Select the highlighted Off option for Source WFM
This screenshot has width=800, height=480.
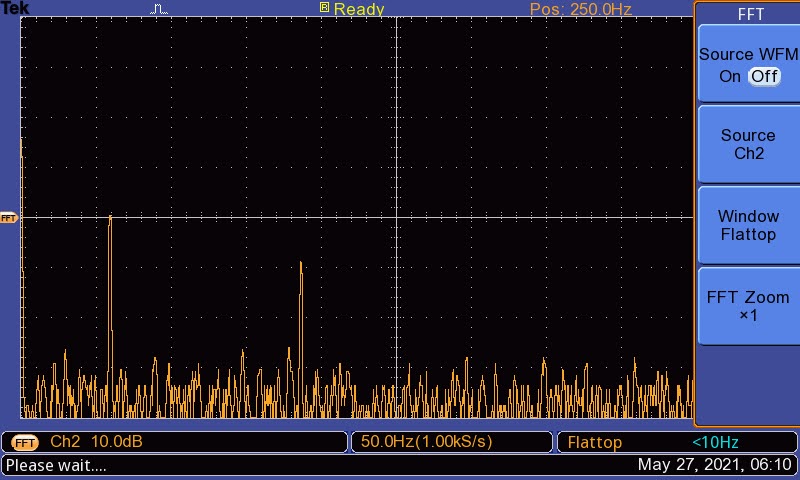point(764,77)
